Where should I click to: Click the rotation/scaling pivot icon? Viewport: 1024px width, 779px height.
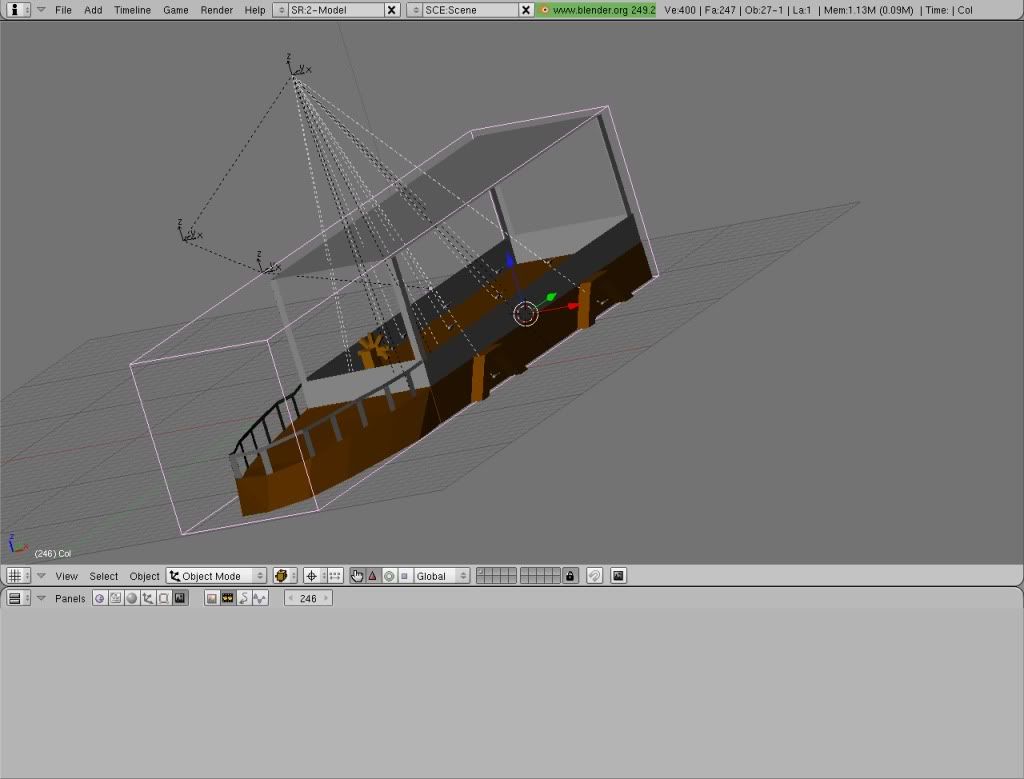tap(311, 576)
